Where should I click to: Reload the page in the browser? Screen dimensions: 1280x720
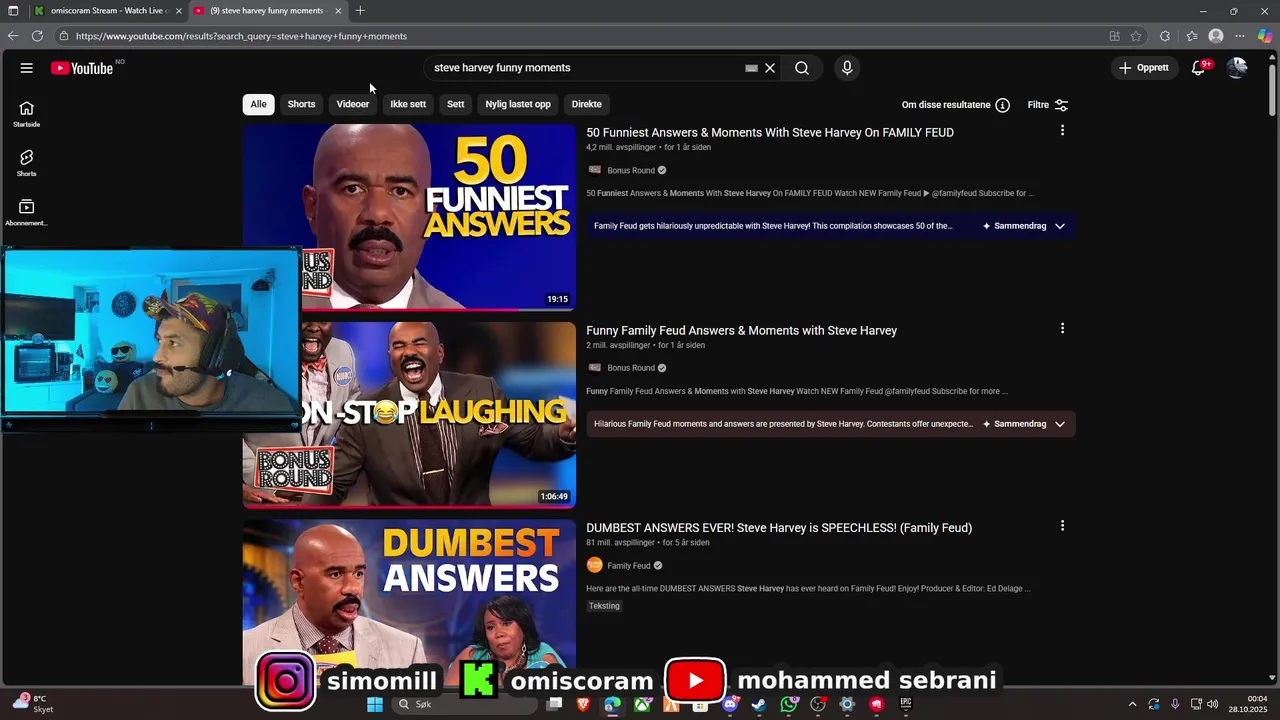[x=37, y=36]
